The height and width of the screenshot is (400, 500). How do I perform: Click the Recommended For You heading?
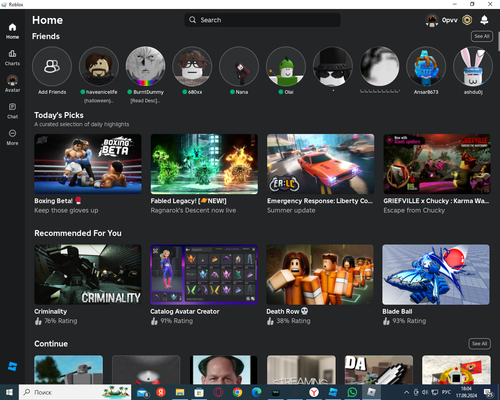[78, 233]
